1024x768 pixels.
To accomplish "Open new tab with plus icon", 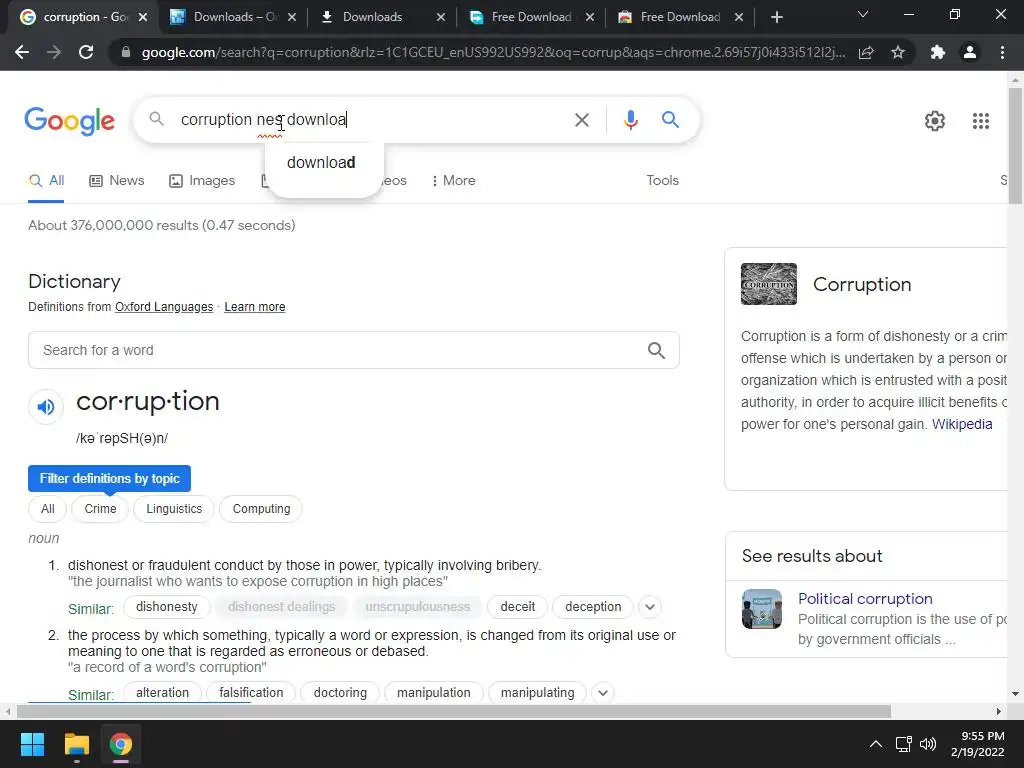I will click(x=776, y=17).
